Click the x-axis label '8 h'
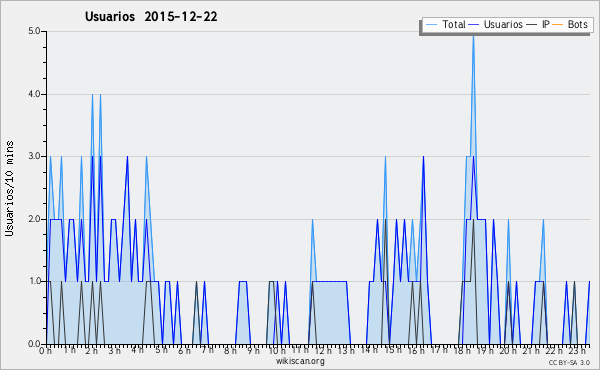 (230, 351)
